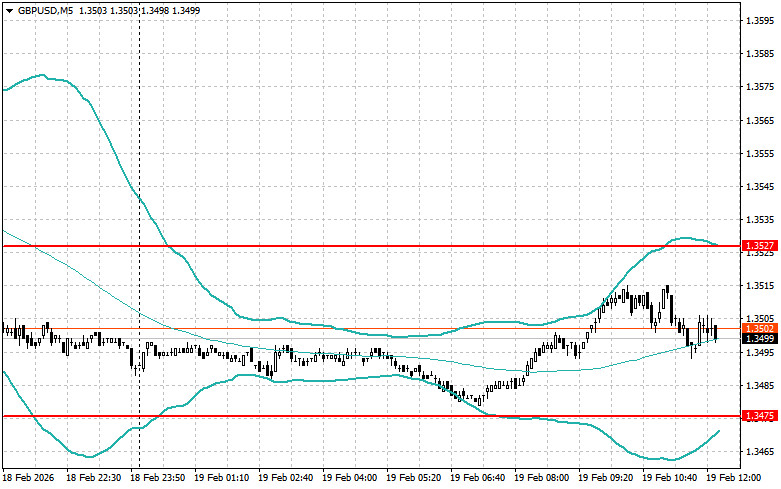Click the 1.3545 price scale value
Screen dimensions: 781x489
tap(760, 187)
